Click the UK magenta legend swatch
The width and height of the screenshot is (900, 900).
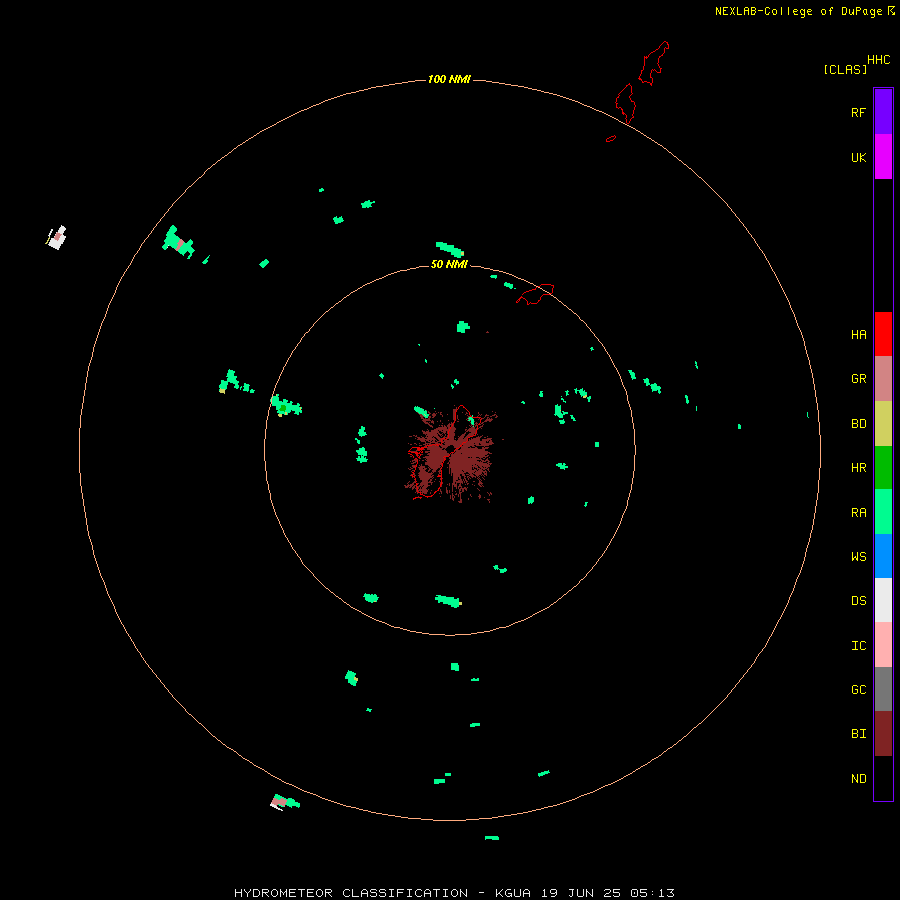[883, 157]
